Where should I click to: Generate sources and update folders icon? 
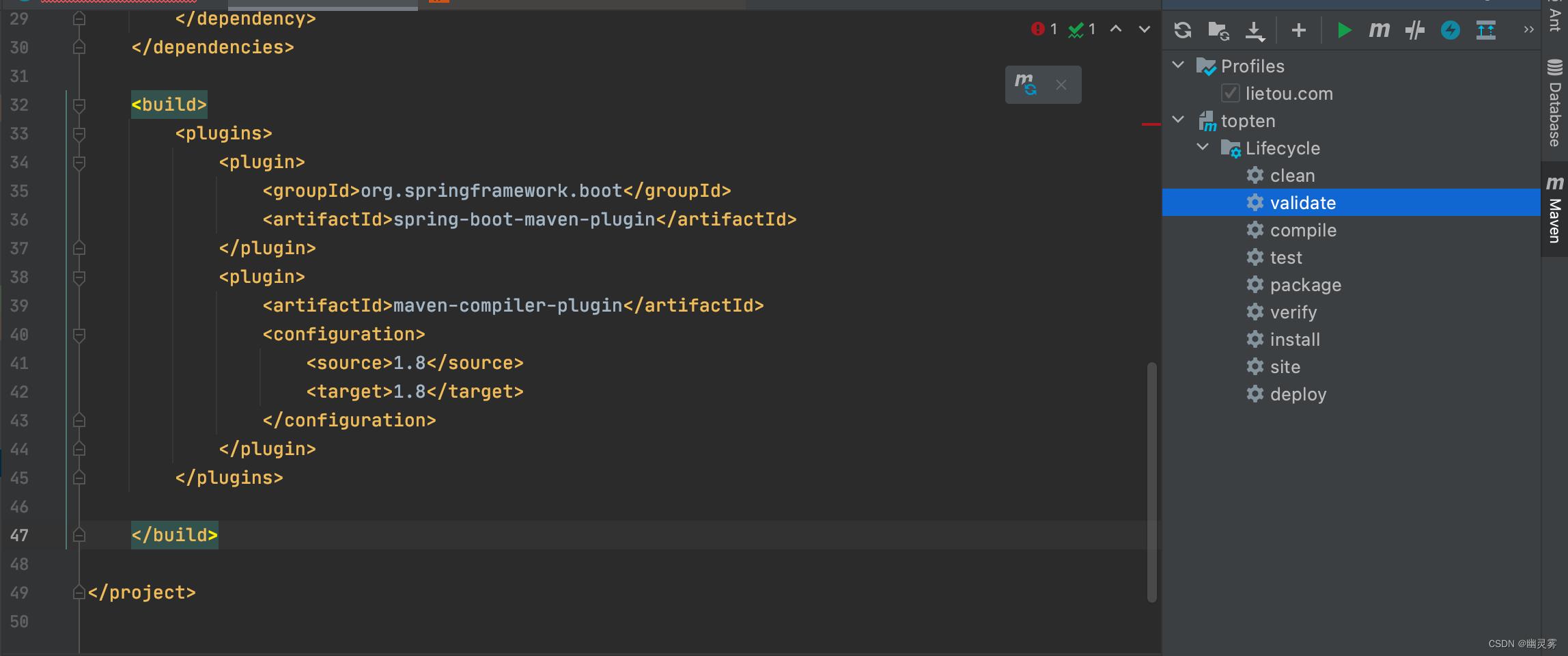click(x=1219, y=30)
